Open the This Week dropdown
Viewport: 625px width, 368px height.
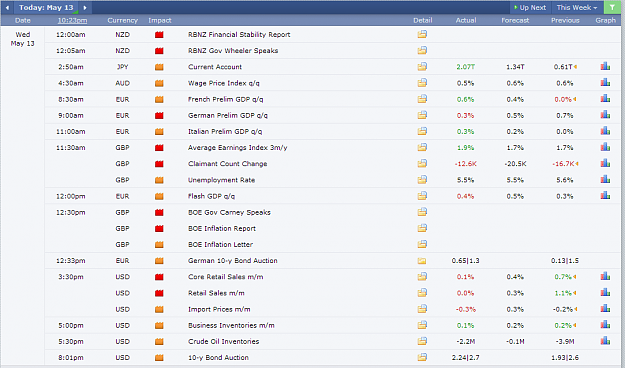click(577, 8)
